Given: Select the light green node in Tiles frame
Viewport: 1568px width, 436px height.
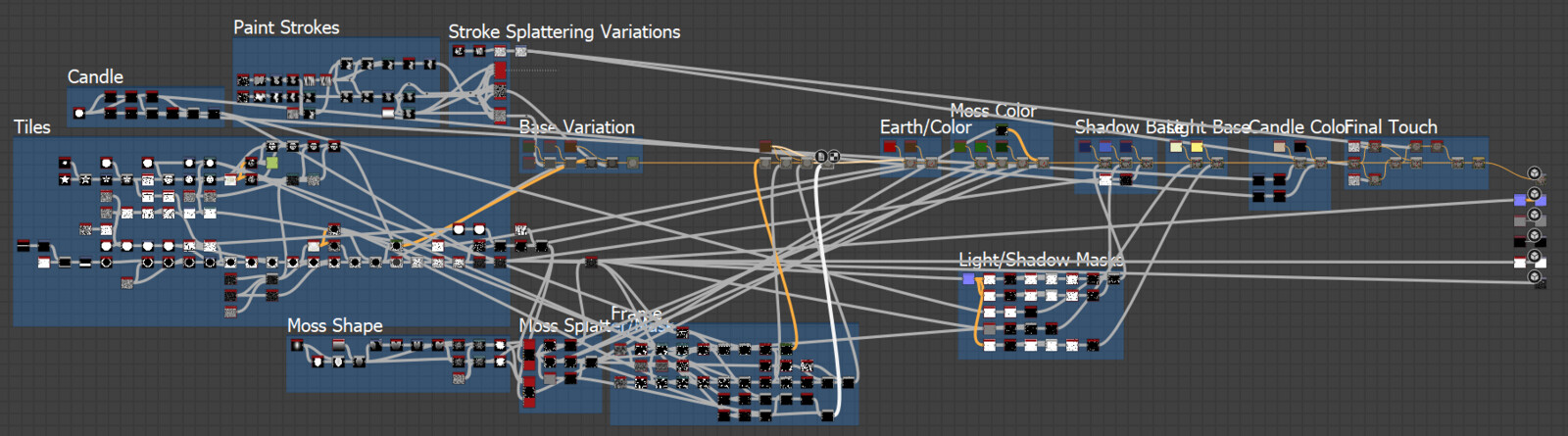Looking at the screenshot, I should point(271,163).
